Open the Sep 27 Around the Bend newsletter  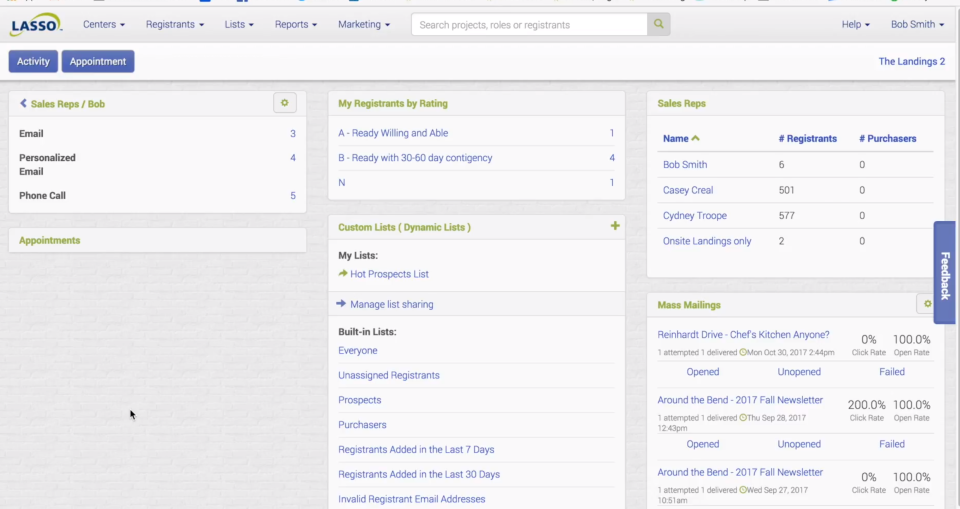pyautogui.click(x=740, y=472)
